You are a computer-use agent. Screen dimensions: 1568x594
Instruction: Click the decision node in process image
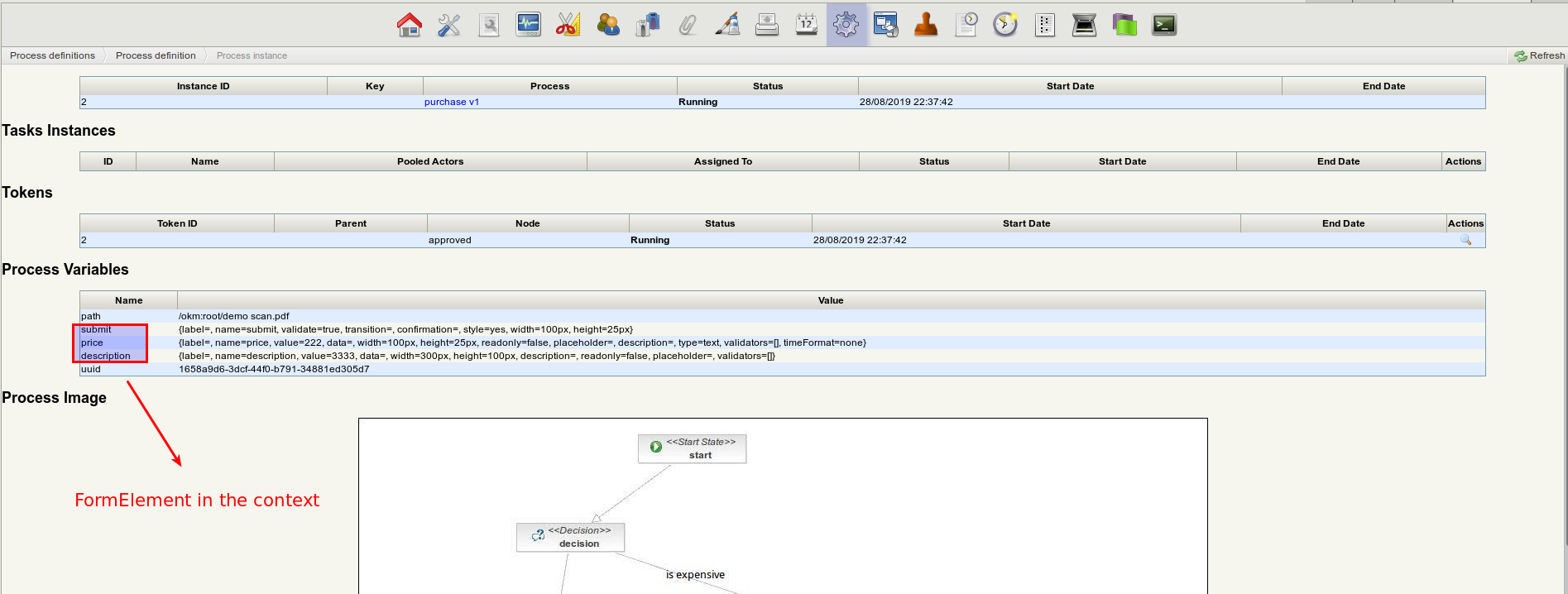click(571, 537)
